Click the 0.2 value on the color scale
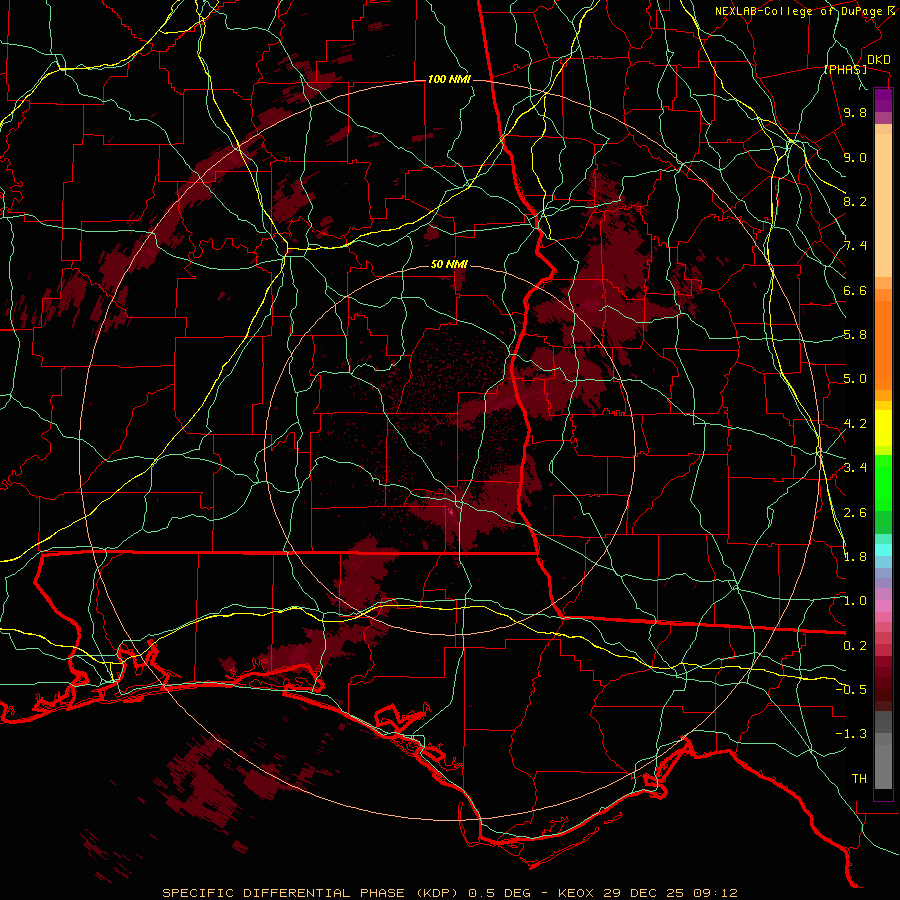This screenshot has width=900, height=900. [855, 646]
